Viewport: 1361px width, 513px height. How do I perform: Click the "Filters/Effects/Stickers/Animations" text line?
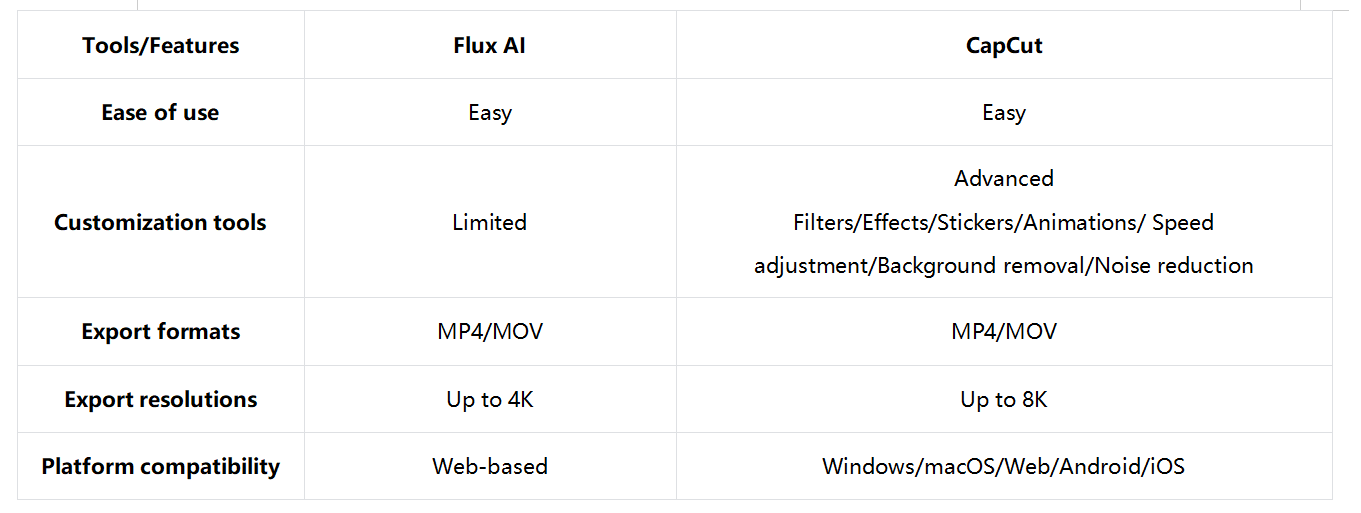click(968, 222)
